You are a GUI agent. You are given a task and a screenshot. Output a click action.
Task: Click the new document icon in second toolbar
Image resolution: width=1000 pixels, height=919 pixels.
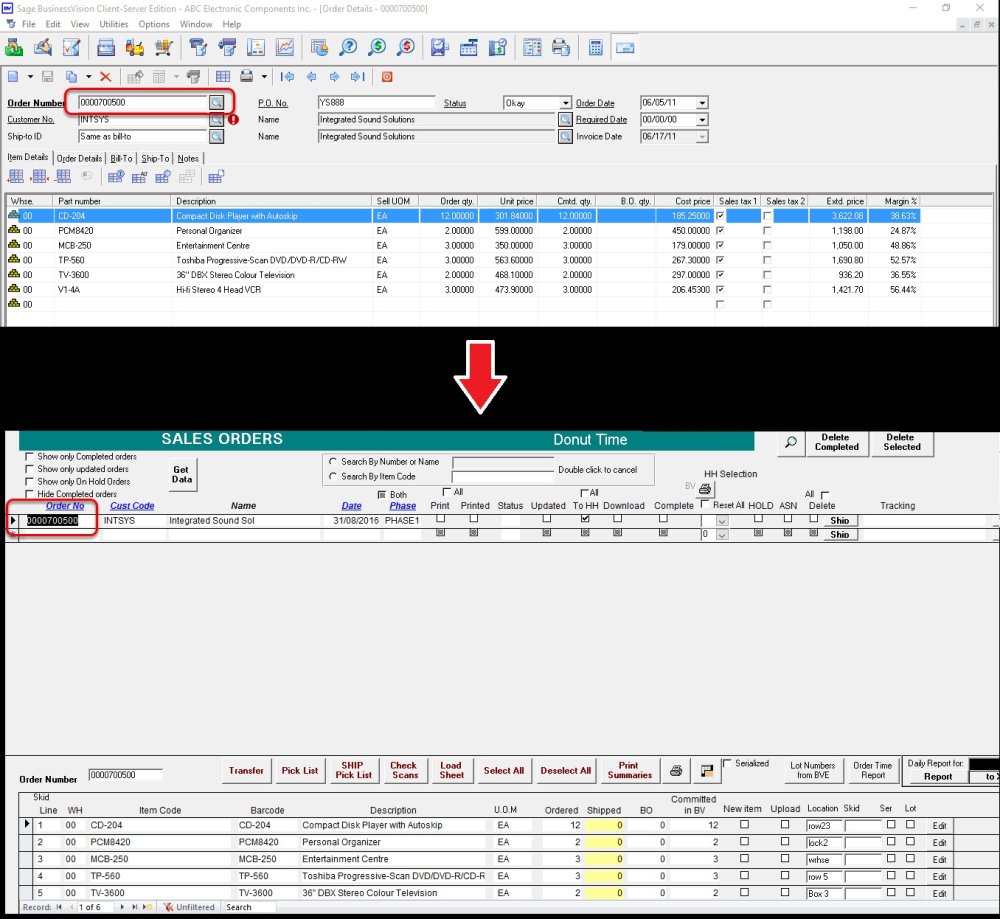coord(13,77)
